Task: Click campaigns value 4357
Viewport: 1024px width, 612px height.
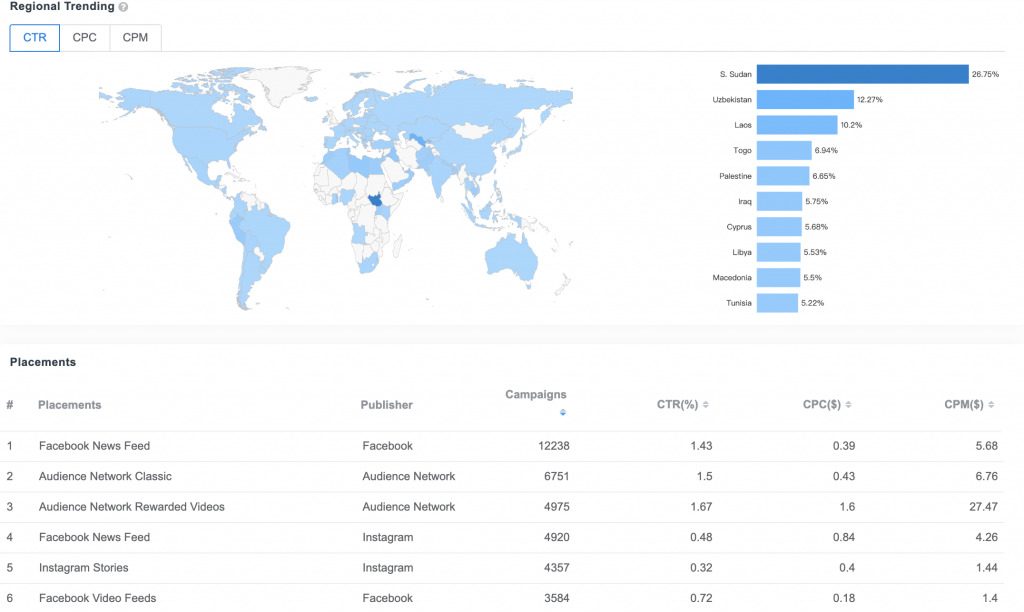Action: click(x=556, y=568)
